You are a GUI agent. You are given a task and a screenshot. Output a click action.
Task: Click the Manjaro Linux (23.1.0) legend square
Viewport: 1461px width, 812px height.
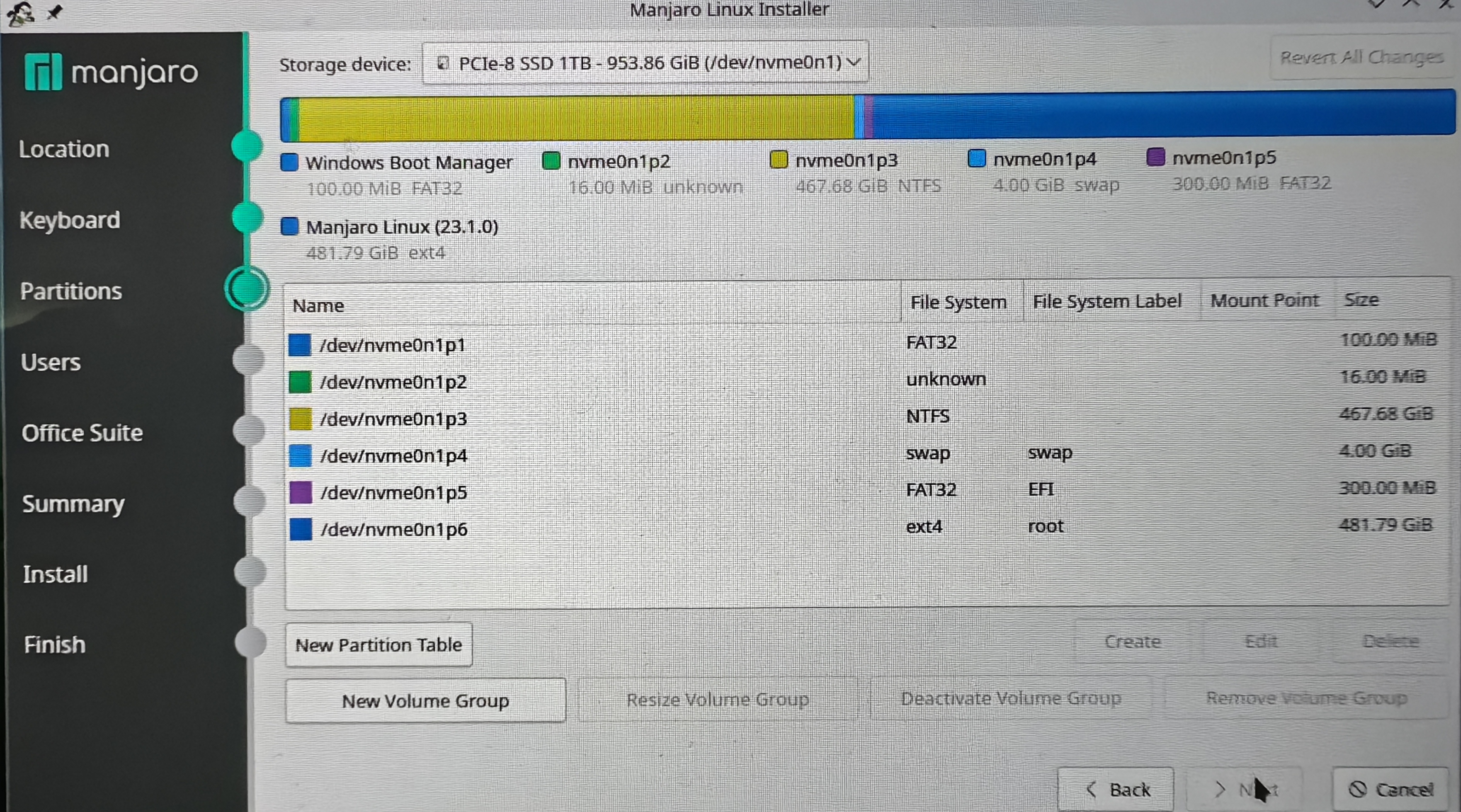click(x=289, y=227)
